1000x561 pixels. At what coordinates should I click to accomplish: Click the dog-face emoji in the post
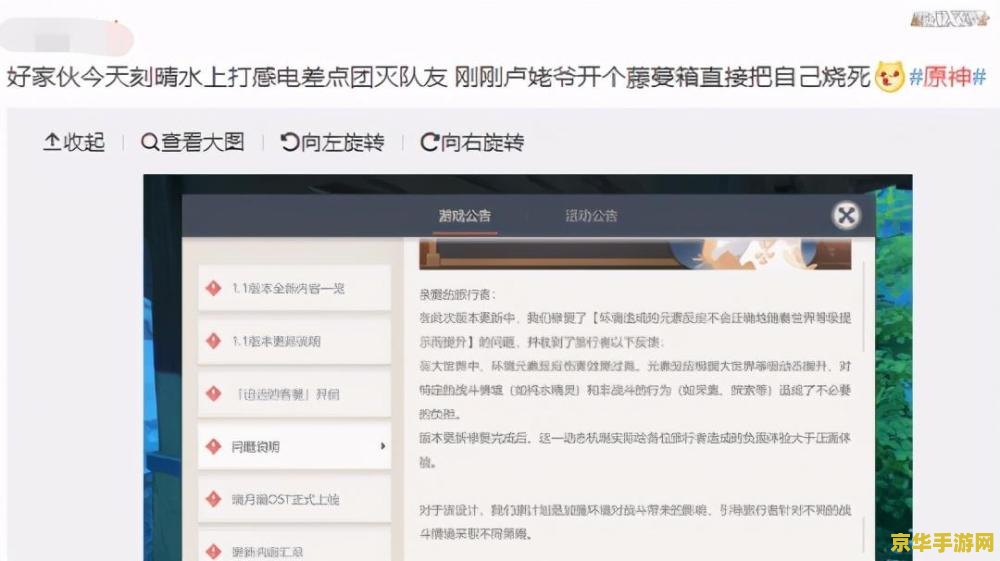pos(890,76)
